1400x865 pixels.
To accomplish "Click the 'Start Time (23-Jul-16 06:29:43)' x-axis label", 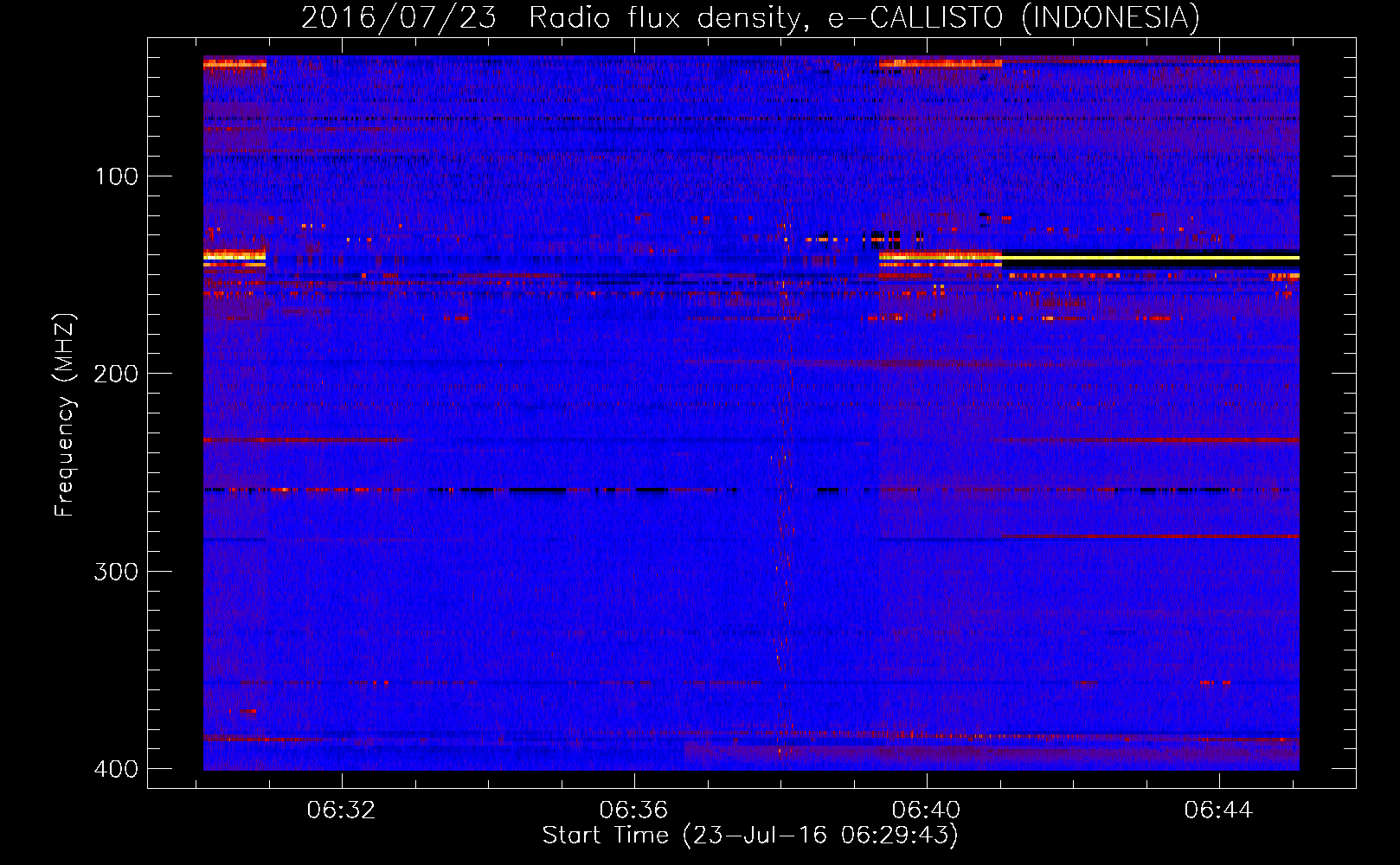I will [750, 836].
